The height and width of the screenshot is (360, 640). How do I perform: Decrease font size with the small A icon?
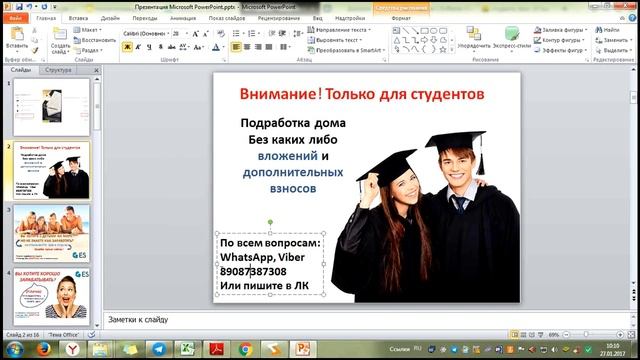206,33
